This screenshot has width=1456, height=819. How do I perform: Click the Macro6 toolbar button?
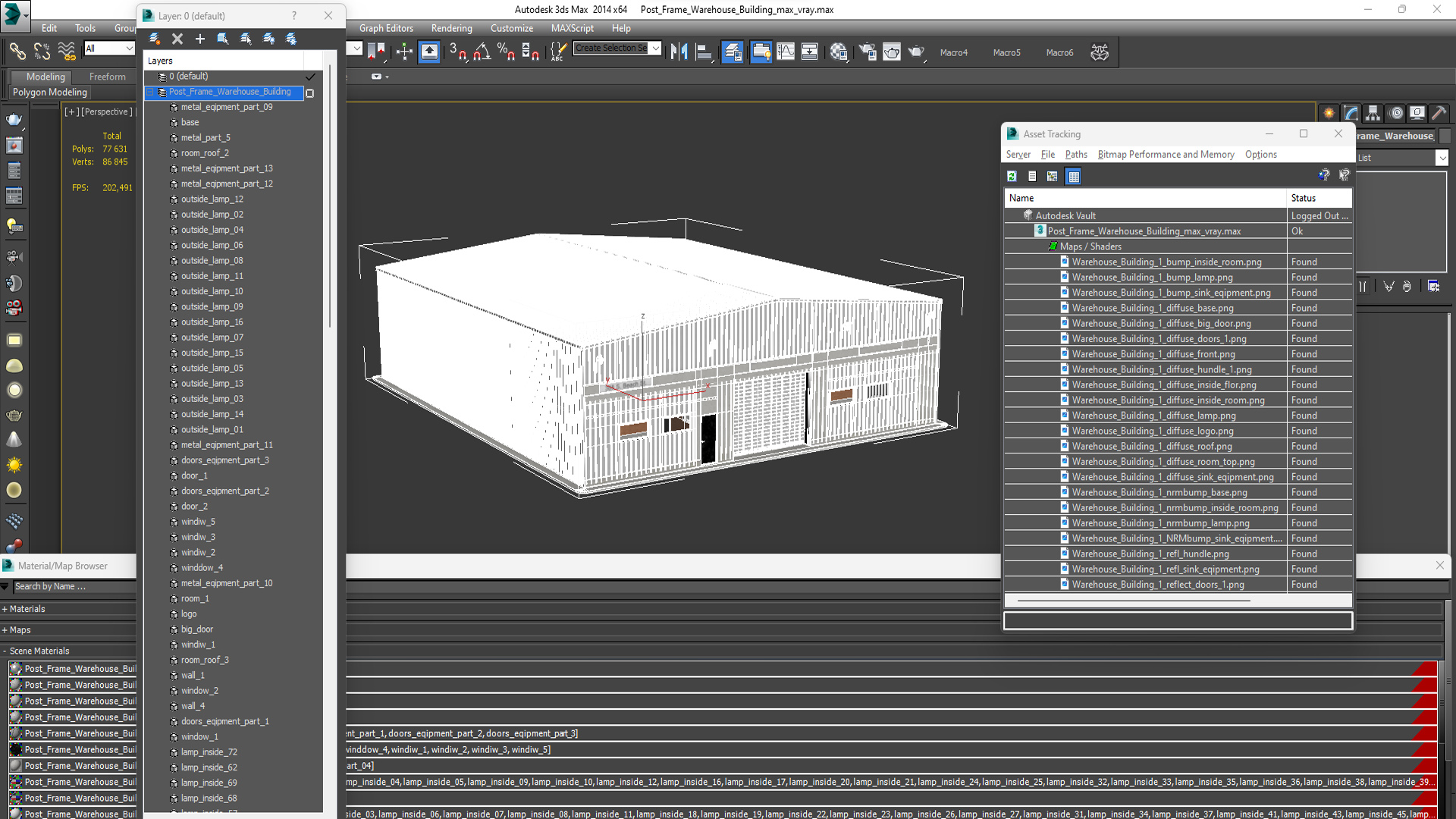(x=1059, y=52)
